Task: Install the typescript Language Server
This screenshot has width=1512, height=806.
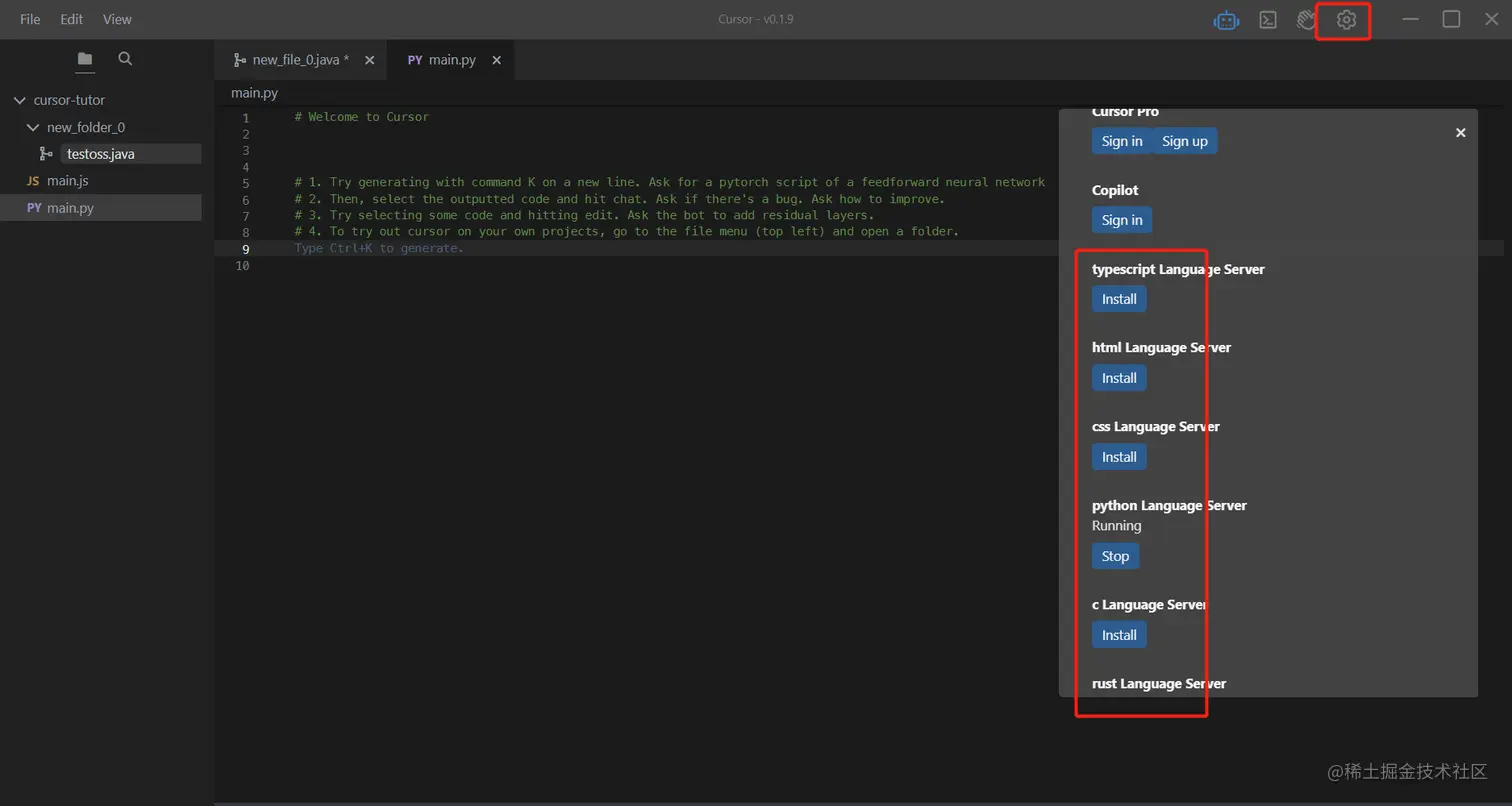Action: [1119, 299]
